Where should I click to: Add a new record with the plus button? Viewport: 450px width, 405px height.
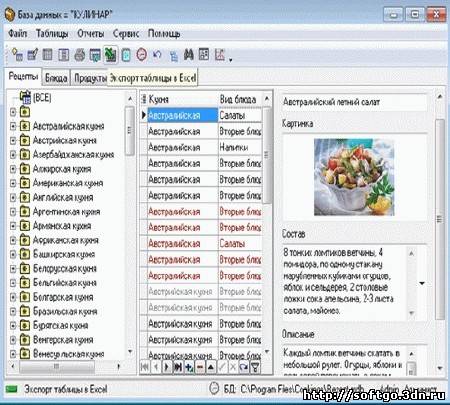click(x=189, y=367)
